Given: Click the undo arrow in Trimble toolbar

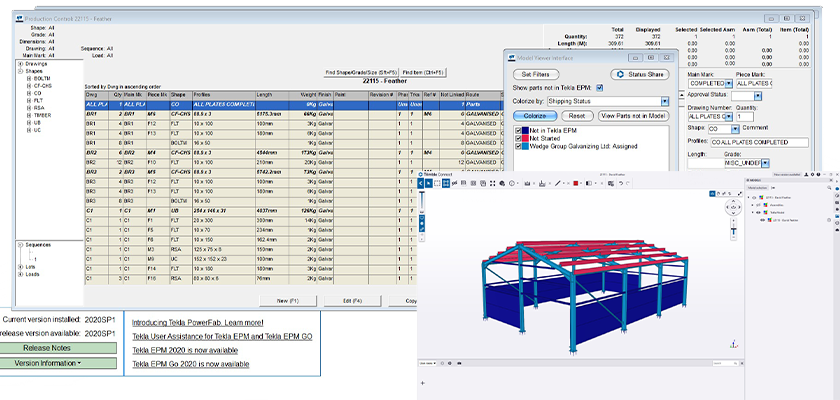Looking at the screenshot, I should tap(621, 183).
